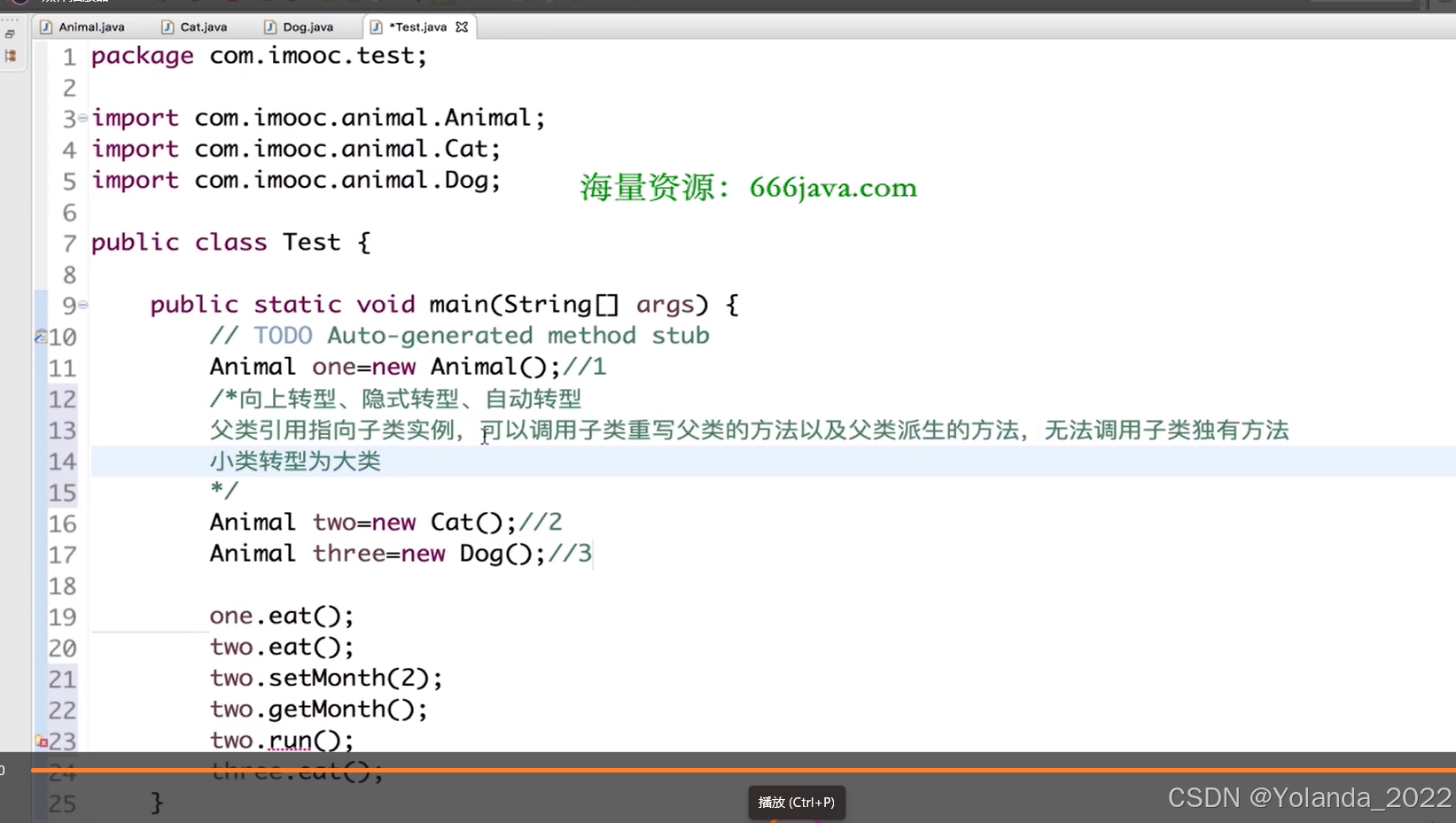Click the error marker beside line 23
Screen dimensions: 1456x823
pyautogui.click(x=41, y=741)
